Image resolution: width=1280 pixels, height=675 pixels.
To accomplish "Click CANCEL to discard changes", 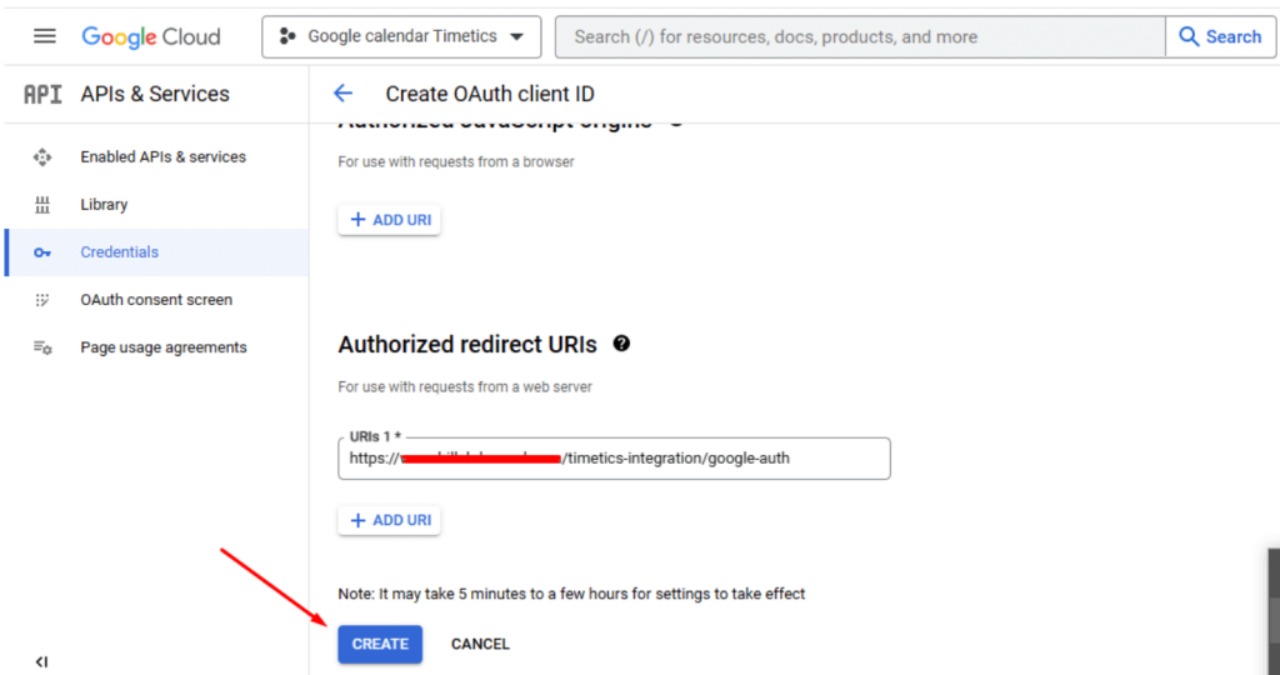I will pos(480,644).
